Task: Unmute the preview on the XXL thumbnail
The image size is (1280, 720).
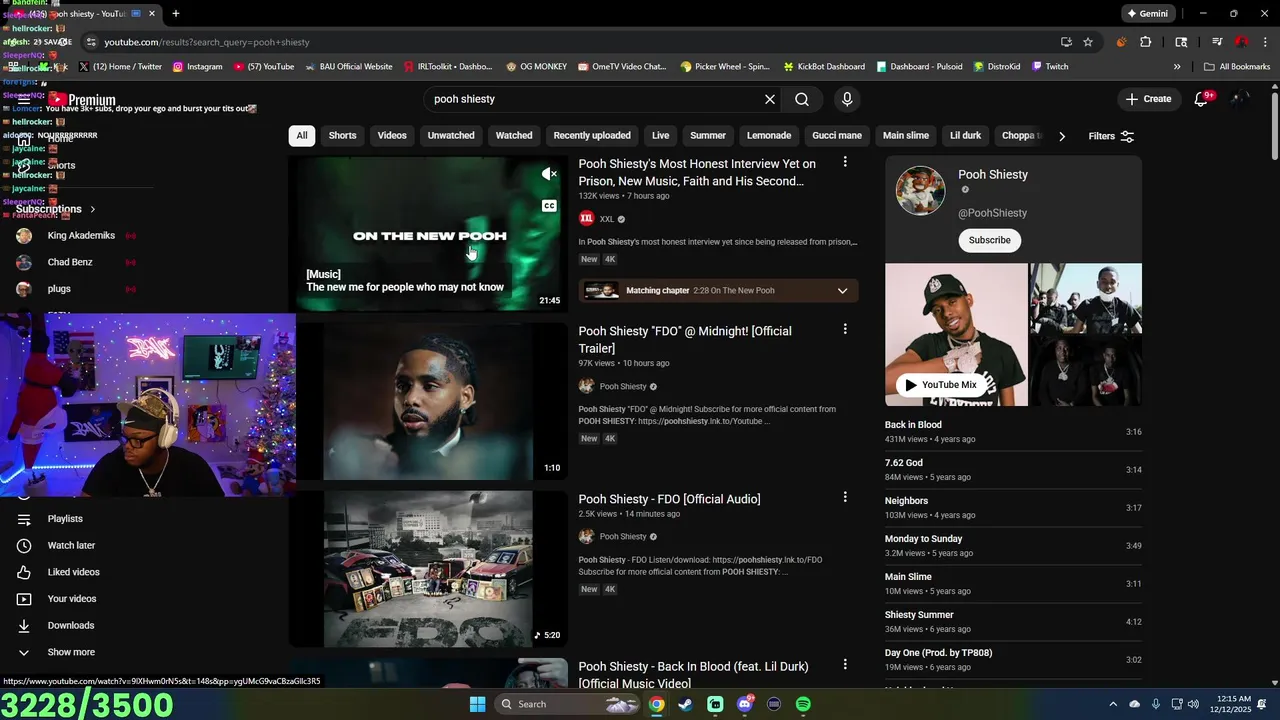Action: click(x=549, y=174)
